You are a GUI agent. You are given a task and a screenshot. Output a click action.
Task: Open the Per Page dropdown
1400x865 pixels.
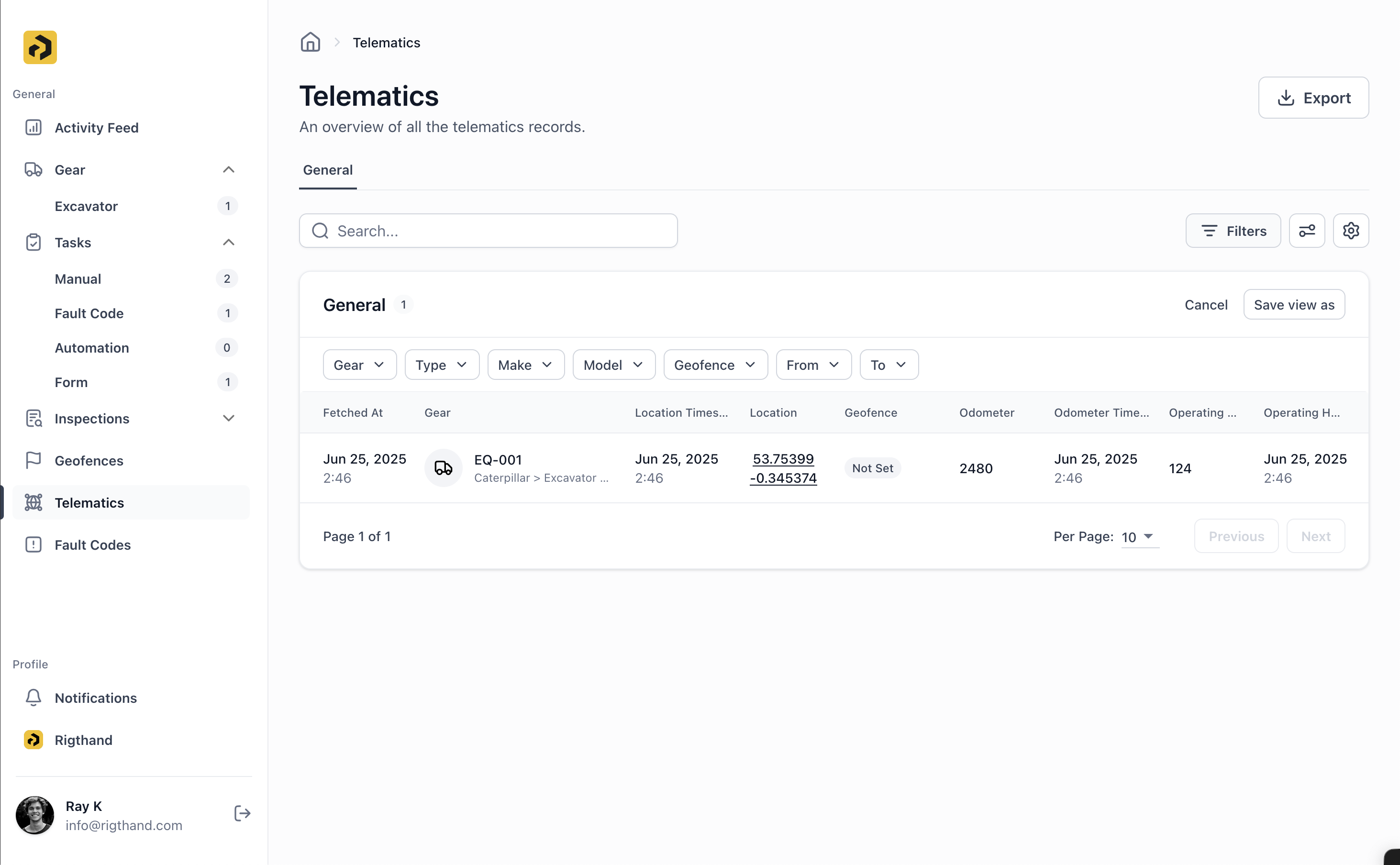click(x=1138, y=537)
